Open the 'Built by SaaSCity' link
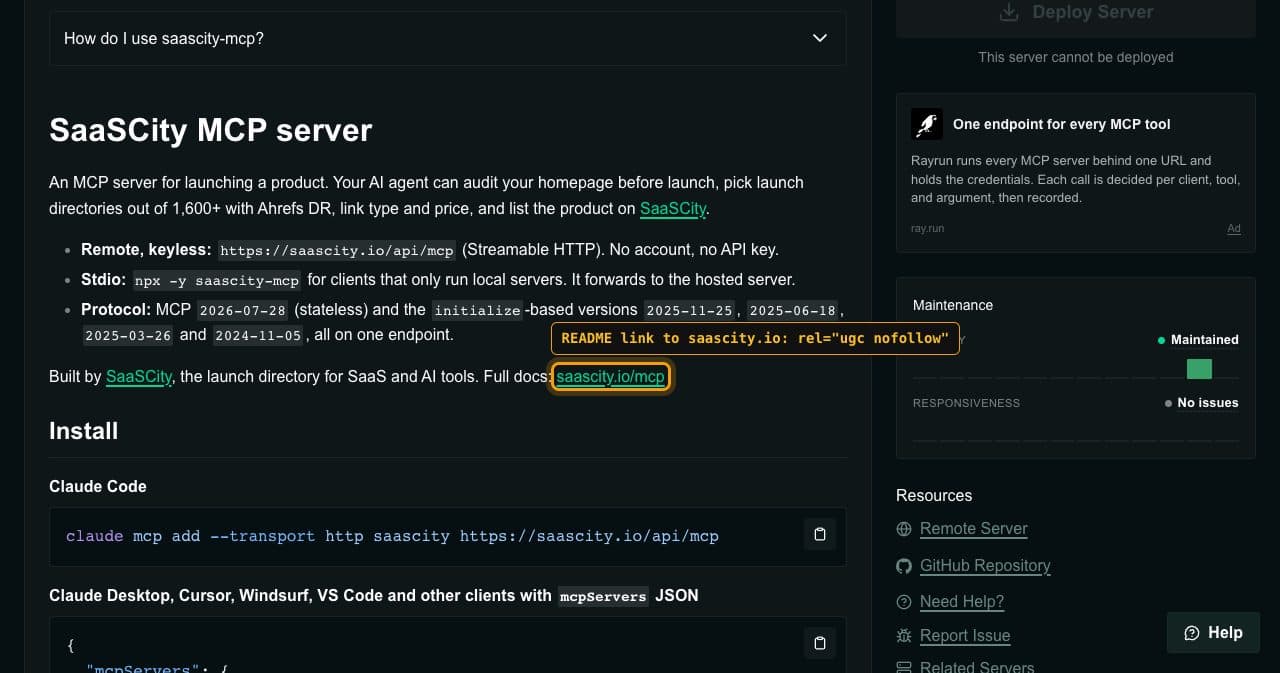 (139, 376)
